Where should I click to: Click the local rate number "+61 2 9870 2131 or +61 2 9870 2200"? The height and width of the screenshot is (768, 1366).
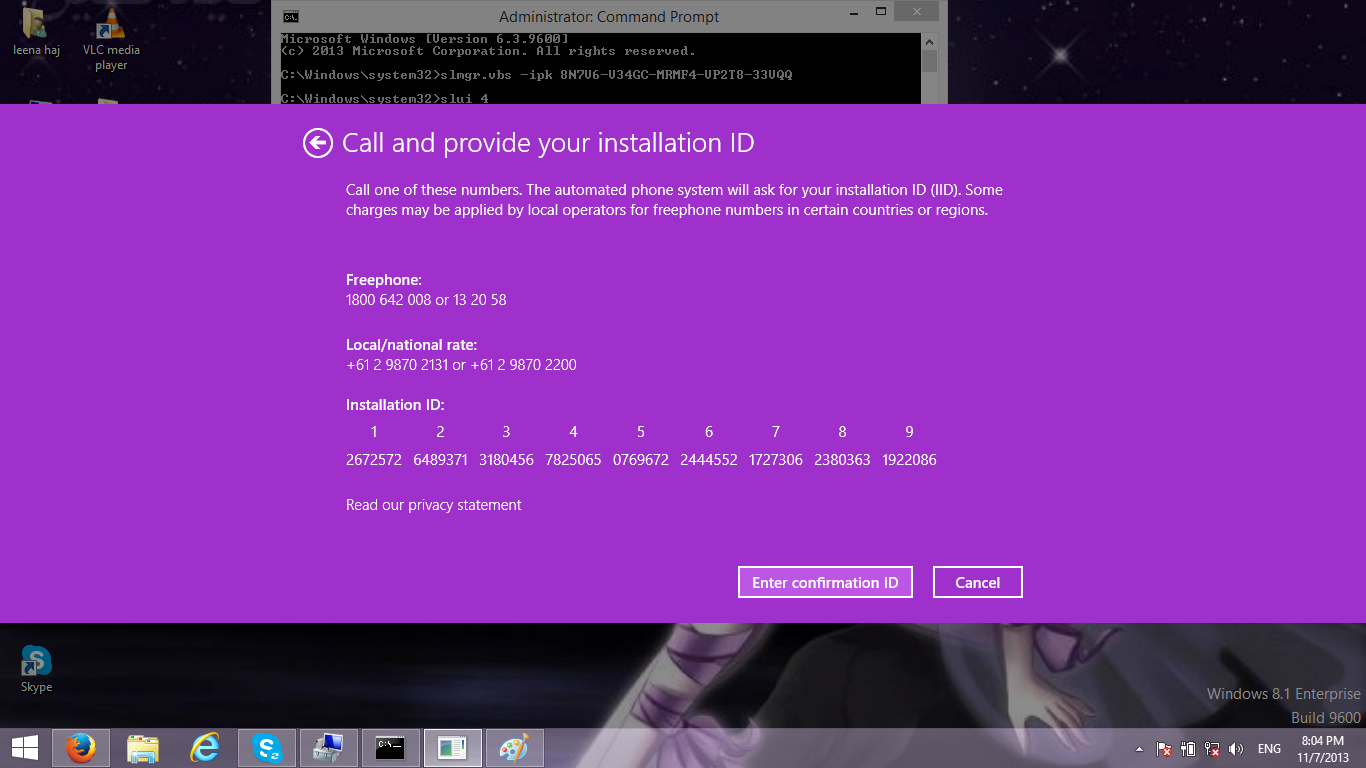pos(461,365)
